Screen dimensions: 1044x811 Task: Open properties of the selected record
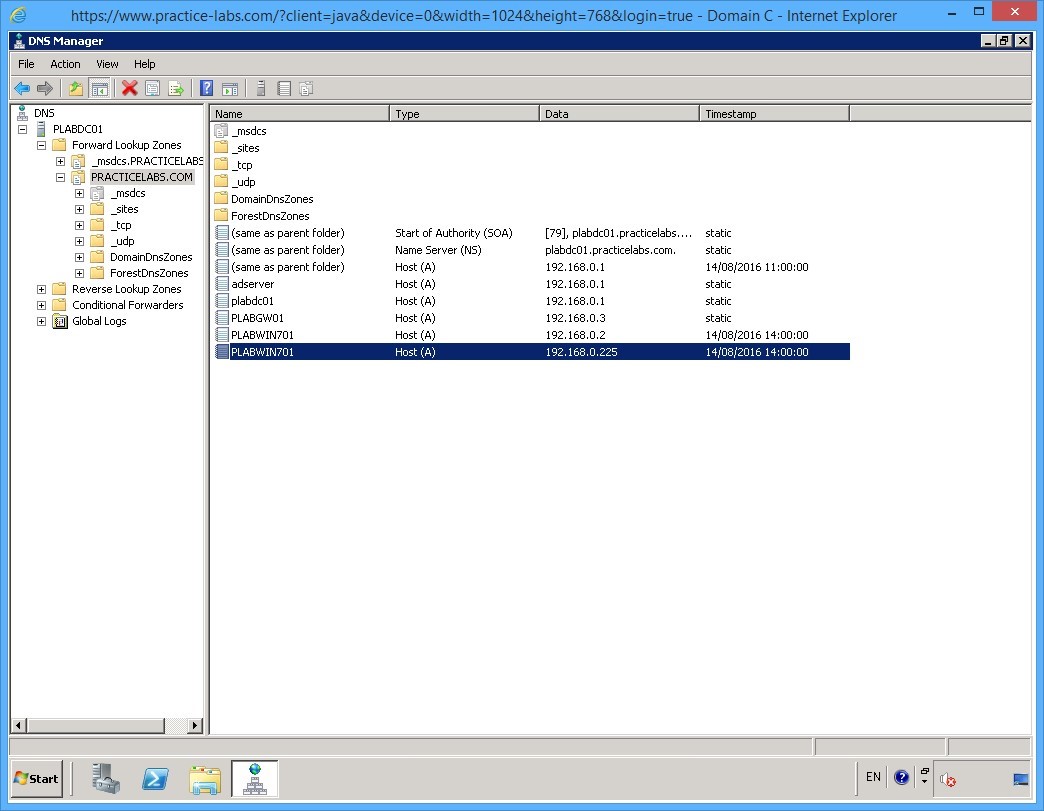coord(152,88)
